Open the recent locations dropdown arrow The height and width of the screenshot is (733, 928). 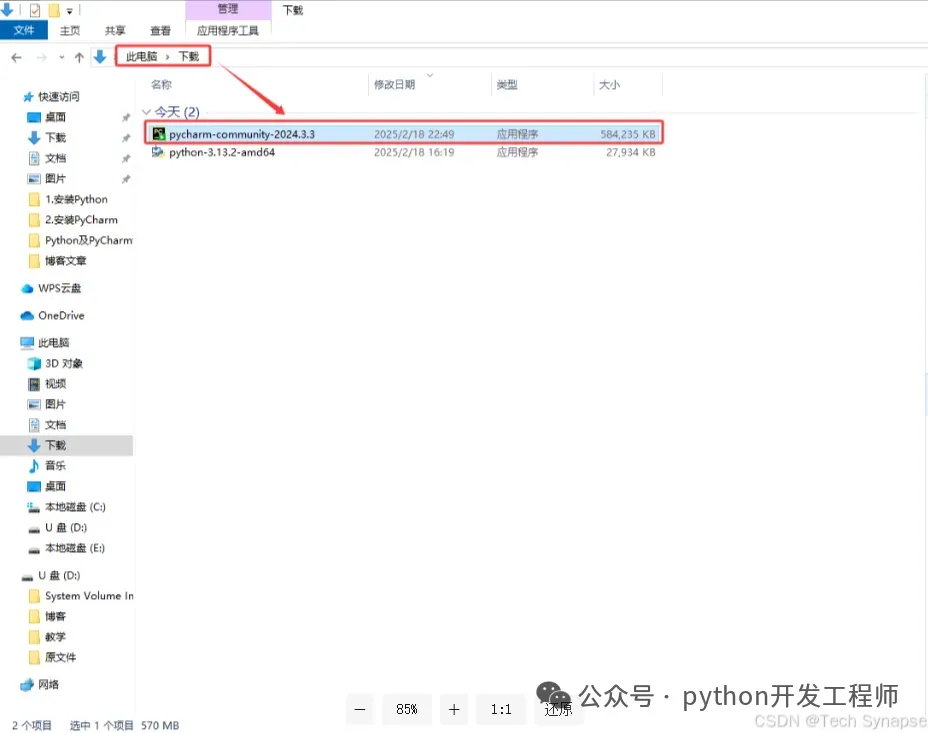(x=62, y=57)
